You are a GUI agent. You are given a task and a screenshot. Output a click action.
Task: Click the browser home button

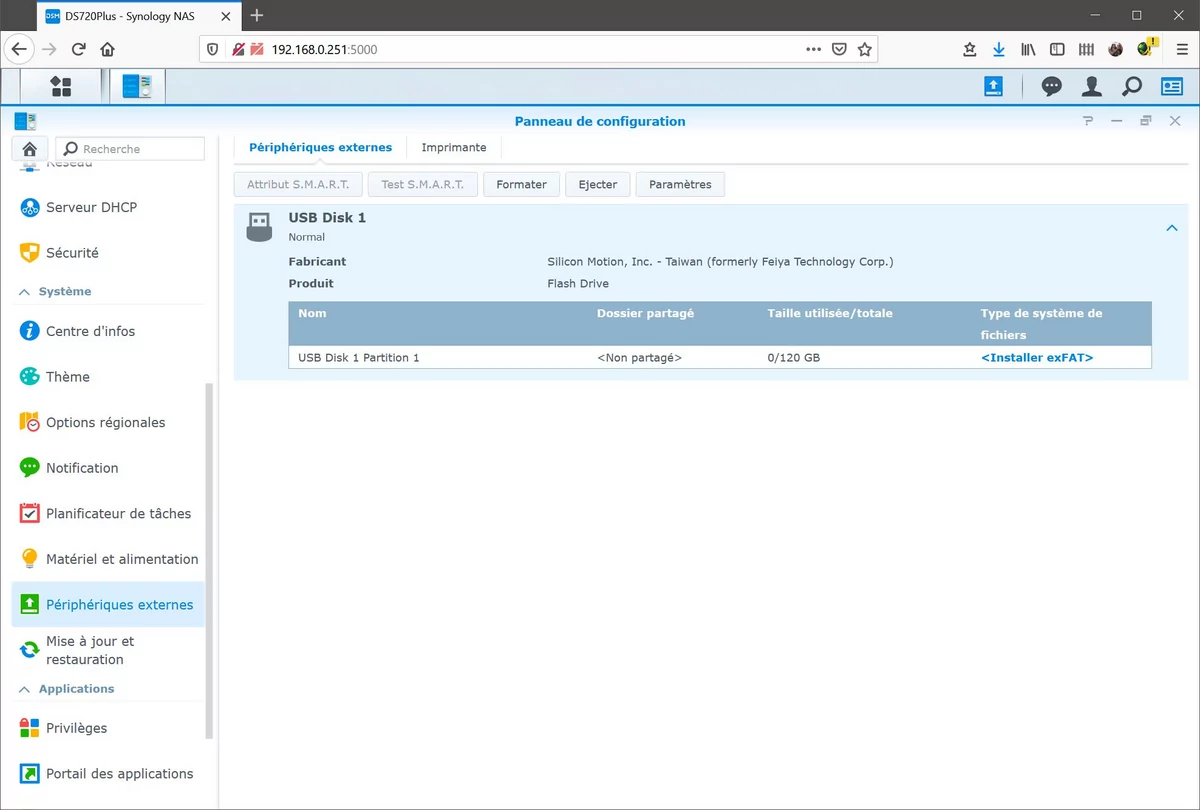coord(107,49)
